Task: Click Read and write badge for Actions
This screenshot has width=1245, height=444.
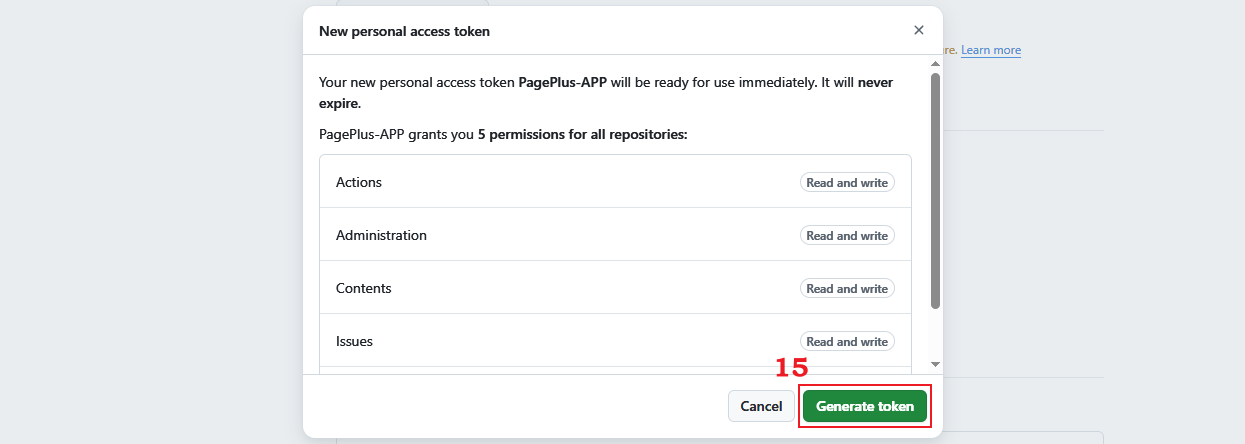Action: click(x=847, y=182)
